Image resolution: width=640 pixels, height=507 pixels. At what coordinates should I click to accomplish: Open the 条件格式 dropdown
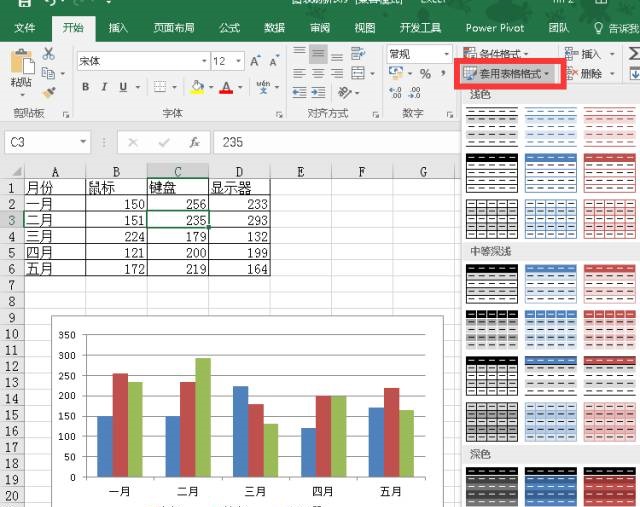498,54
